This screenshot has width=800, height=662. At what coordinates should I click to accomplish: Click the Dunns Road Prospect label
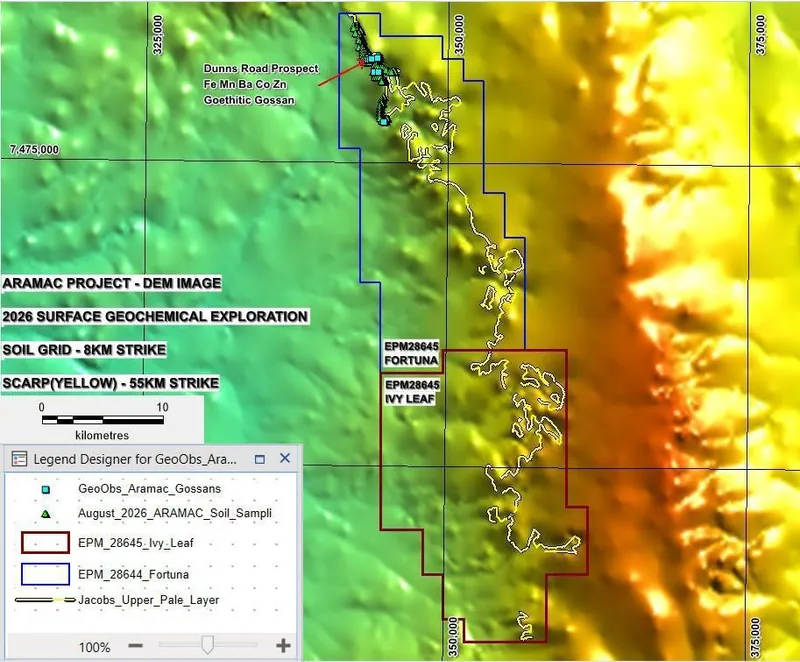point(261,68)
